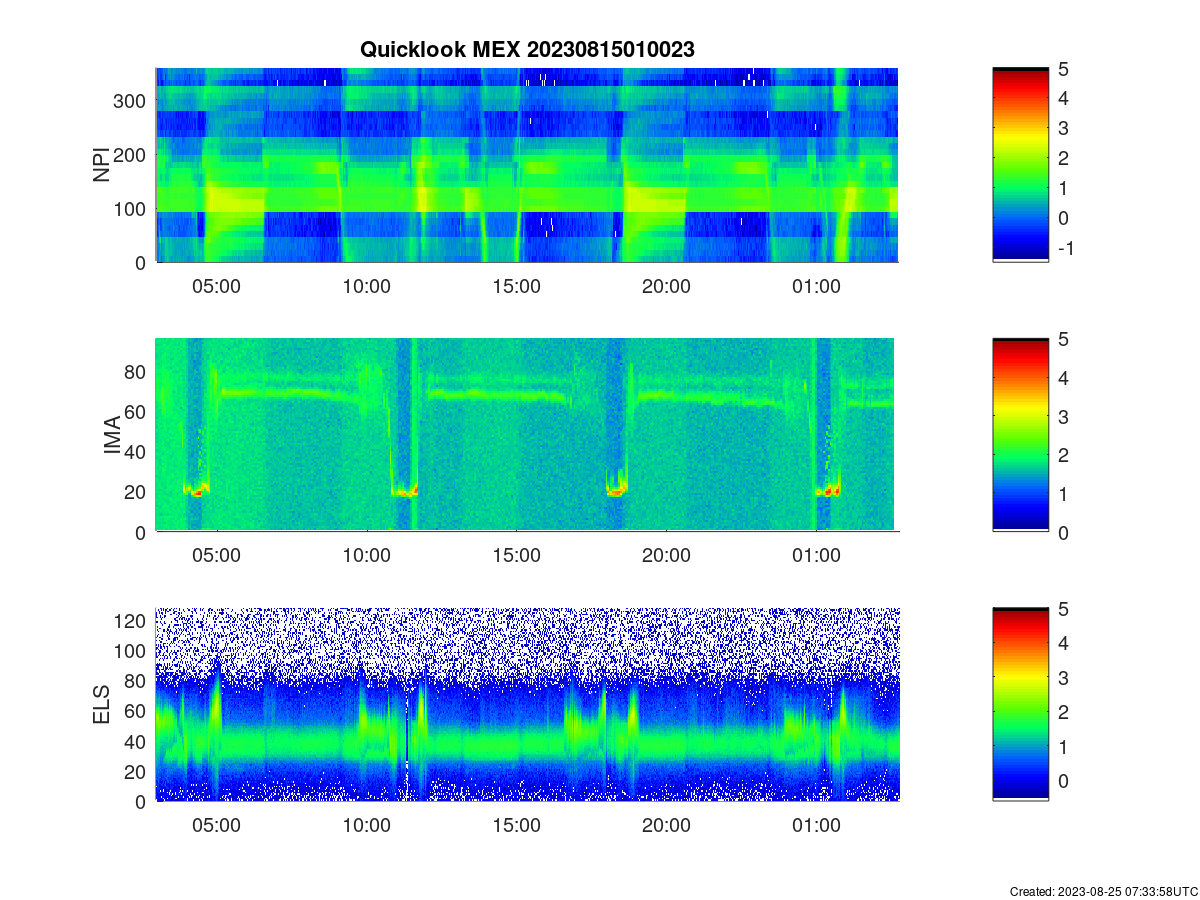Click the ELS plot's color scale bar
1200x900 pixels.
coord(1020,704)
